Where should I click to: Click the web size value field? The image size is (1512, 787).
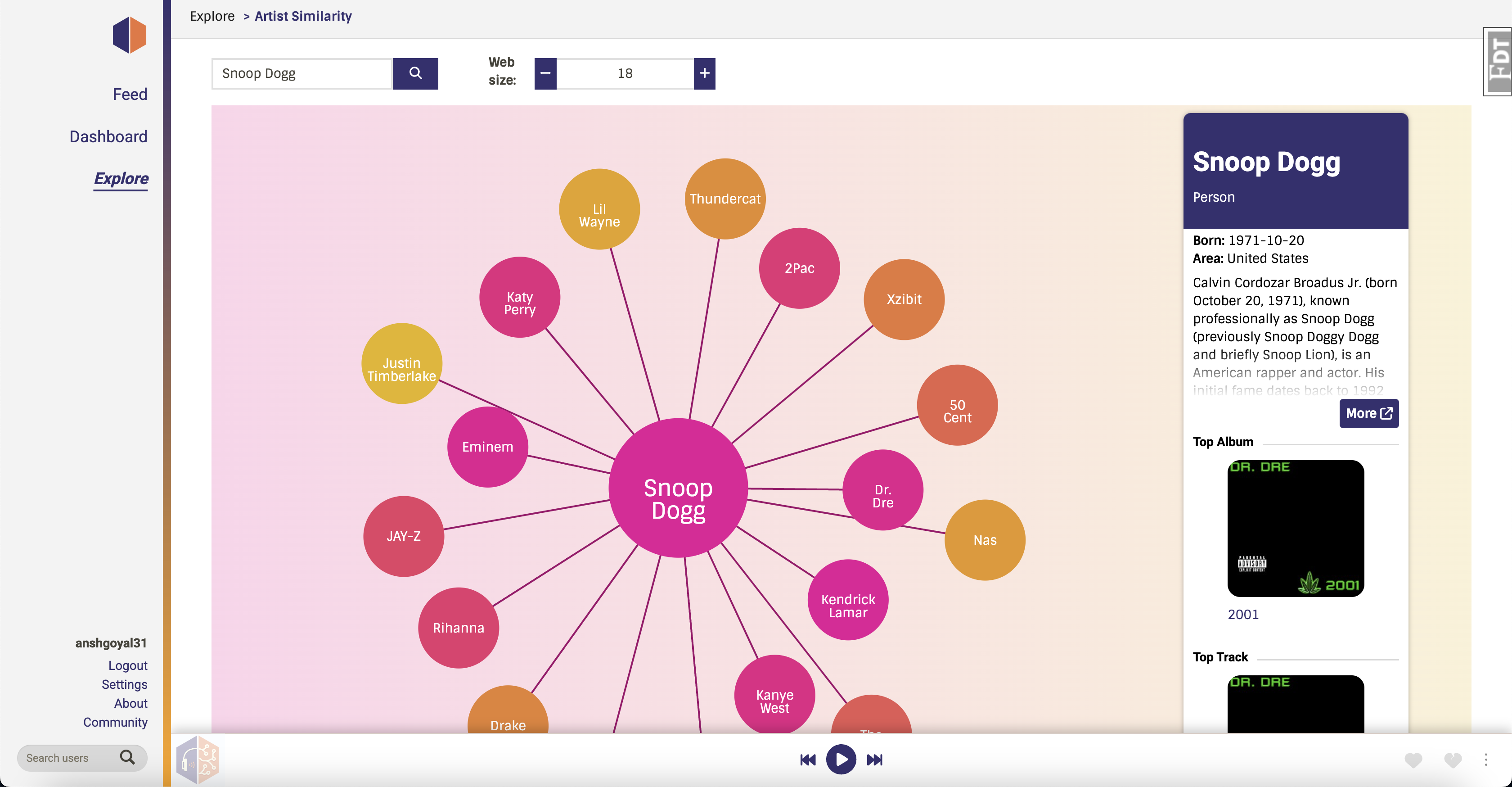pos(625,73)
